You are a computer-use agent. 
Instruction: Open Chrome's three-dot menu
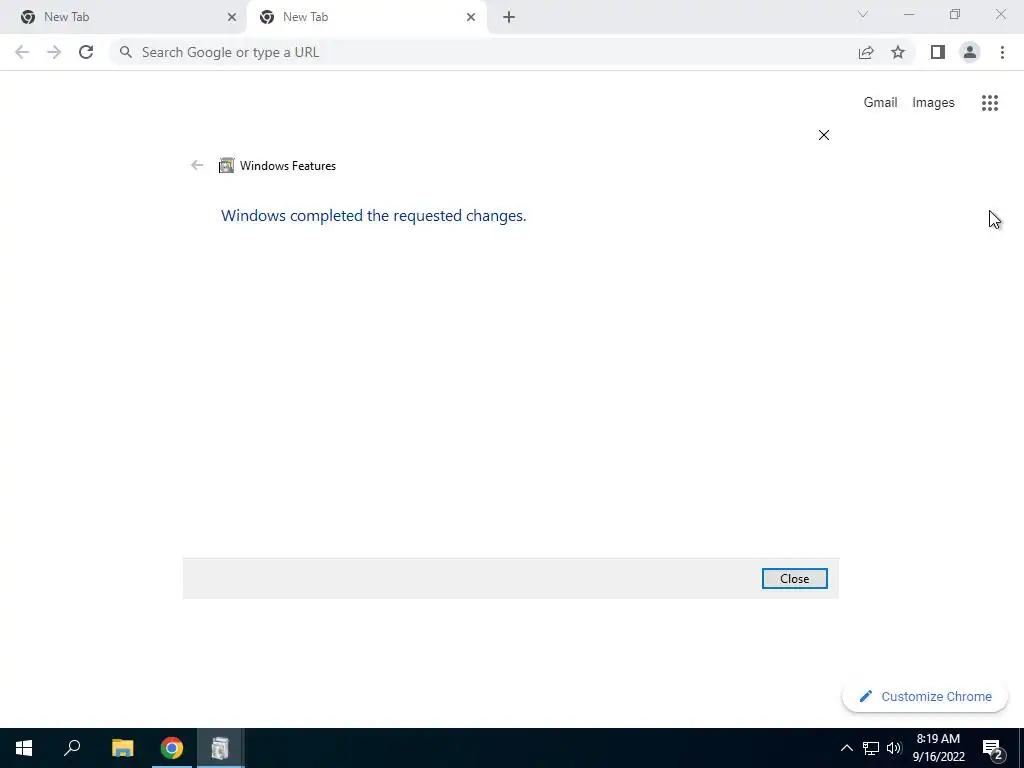coord(1002,52)
